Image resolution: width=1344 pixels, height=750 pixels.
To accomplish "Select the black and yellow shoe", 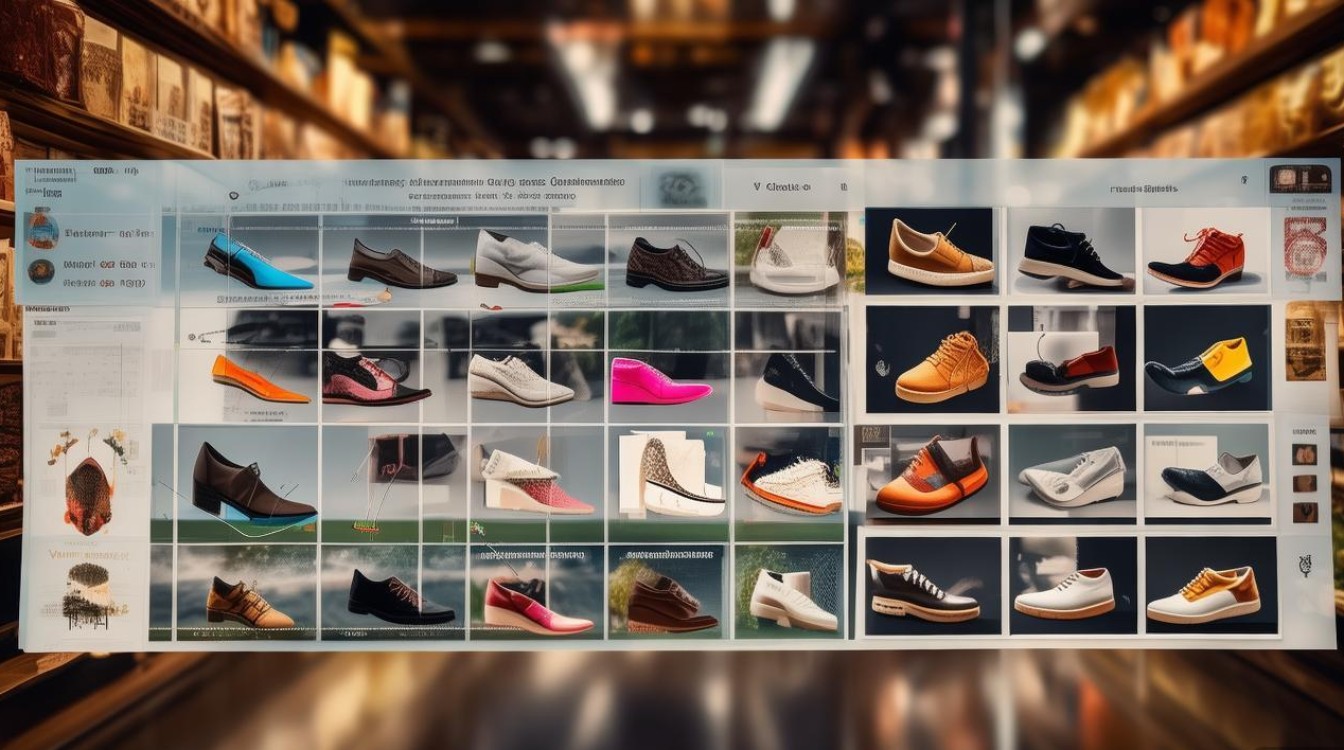I will click(x=1199, y=365).
